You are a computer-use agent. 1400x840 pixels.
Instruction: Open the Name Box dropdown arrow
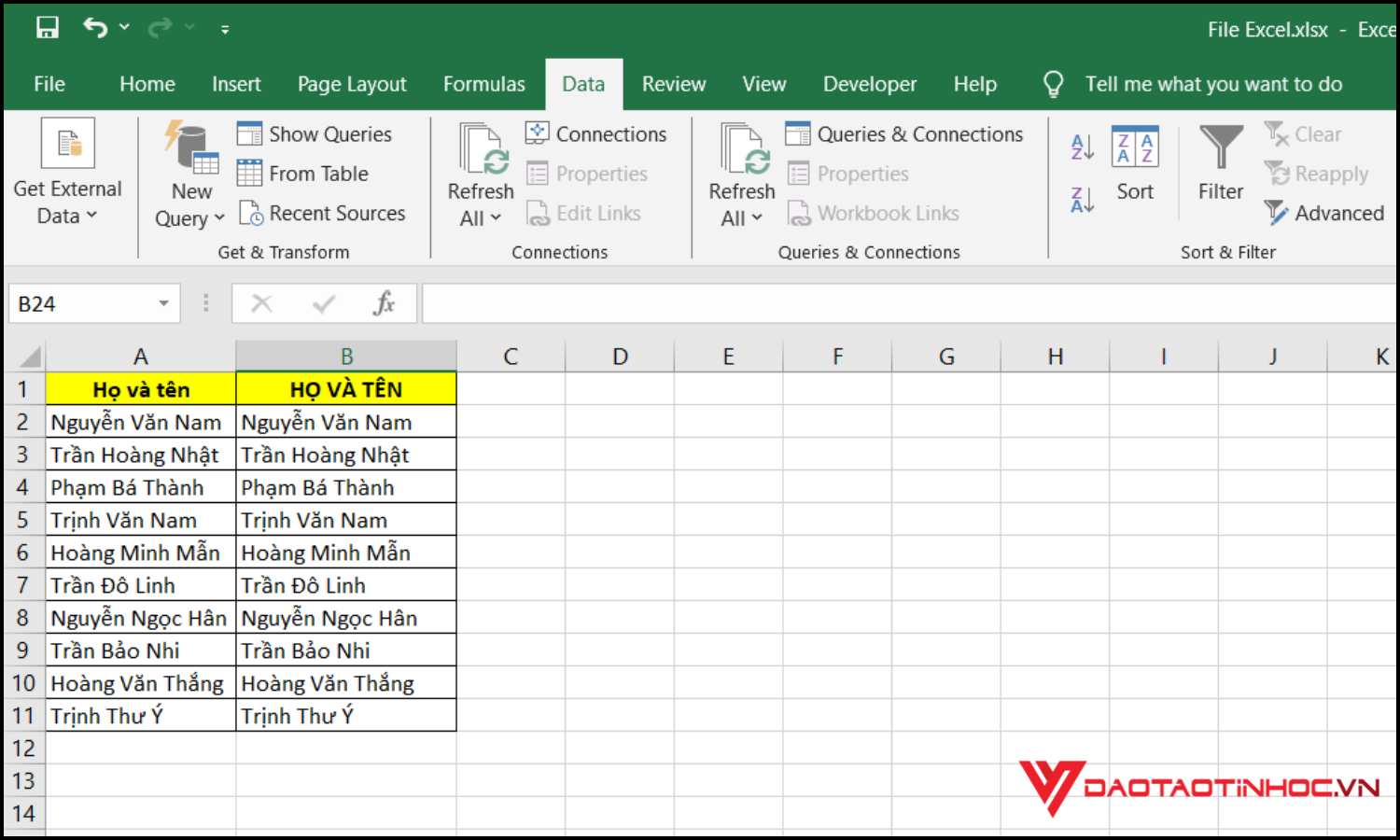click(163, 303)
